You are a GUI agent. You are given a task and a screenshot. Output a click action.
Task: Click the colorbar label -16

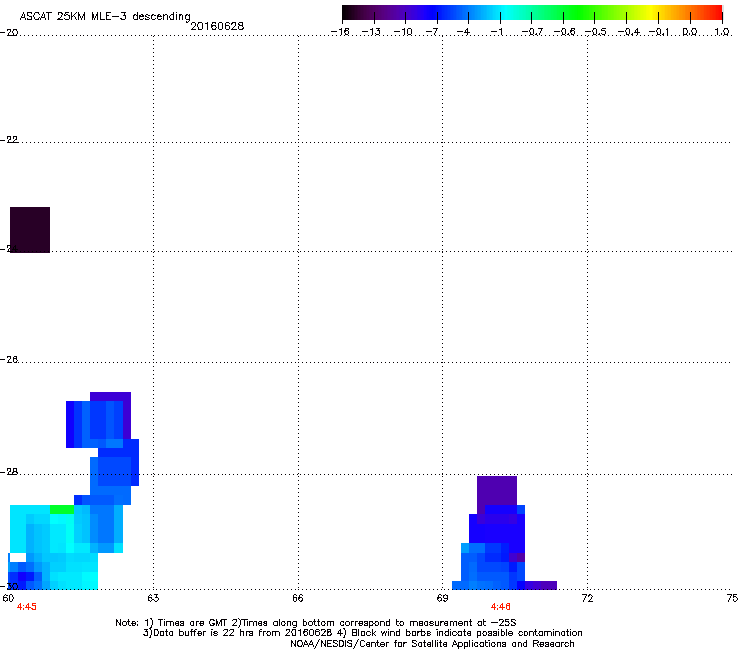point(340,32)
